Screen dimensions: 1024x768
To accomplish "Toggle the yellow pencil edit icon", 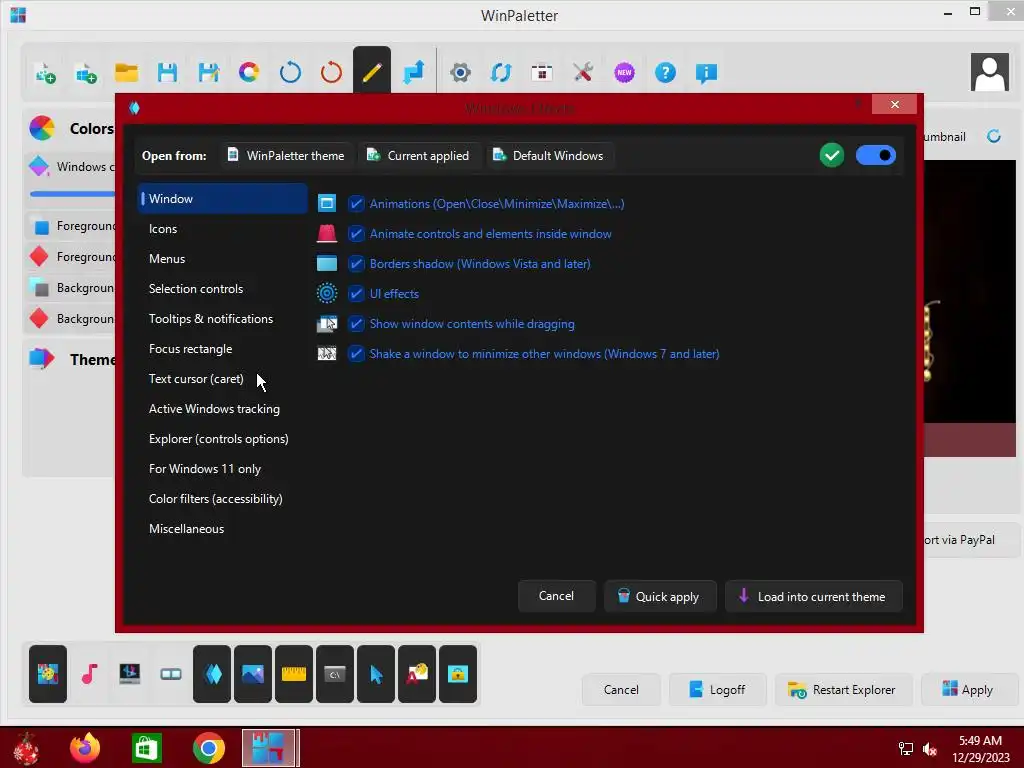I will click(x=372, y=71).
